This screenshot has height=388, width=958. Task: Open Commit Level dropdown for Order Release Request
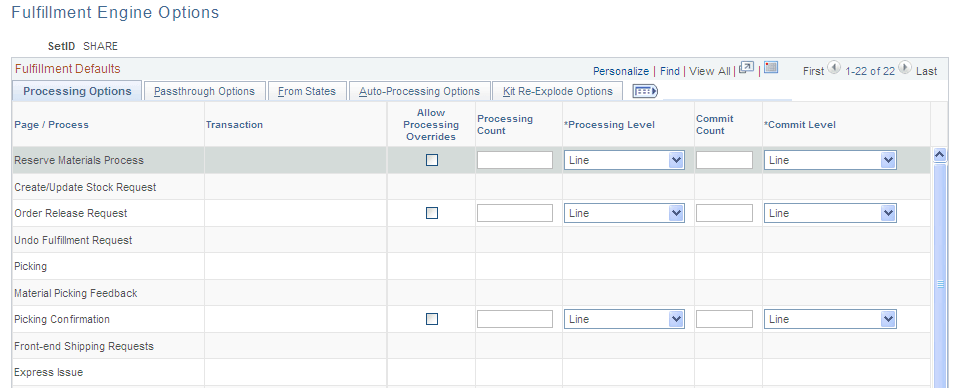point(830,213)
